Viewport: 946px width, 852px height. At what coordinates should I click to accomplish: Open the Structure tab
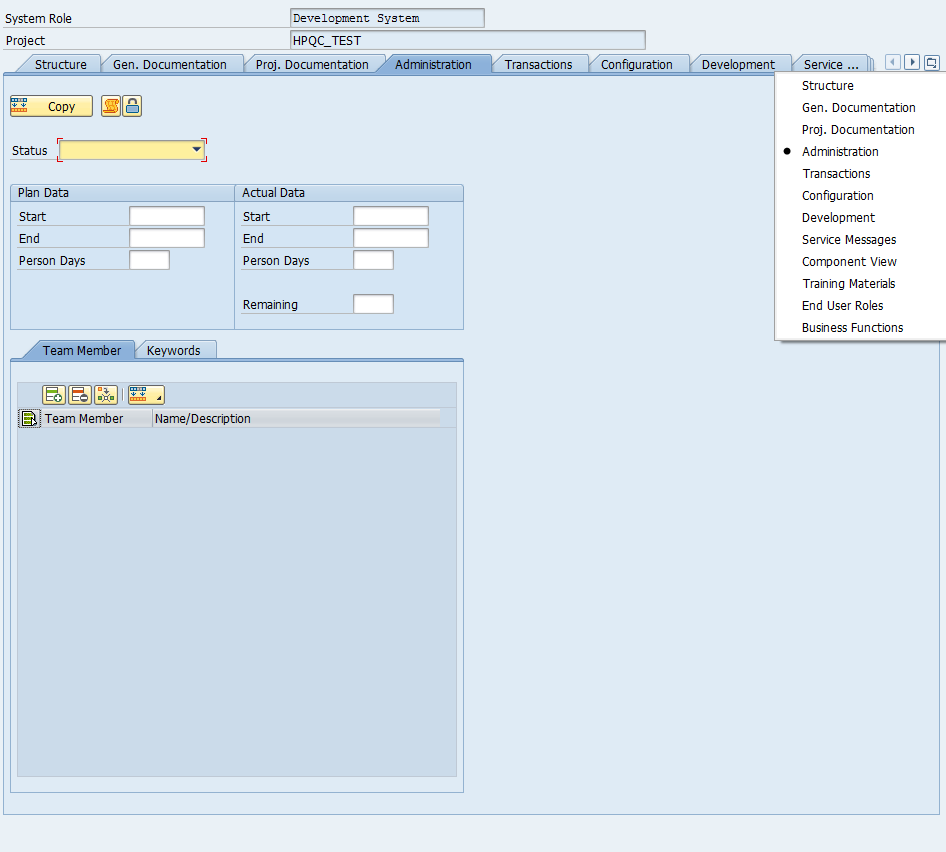click(60, 65)
